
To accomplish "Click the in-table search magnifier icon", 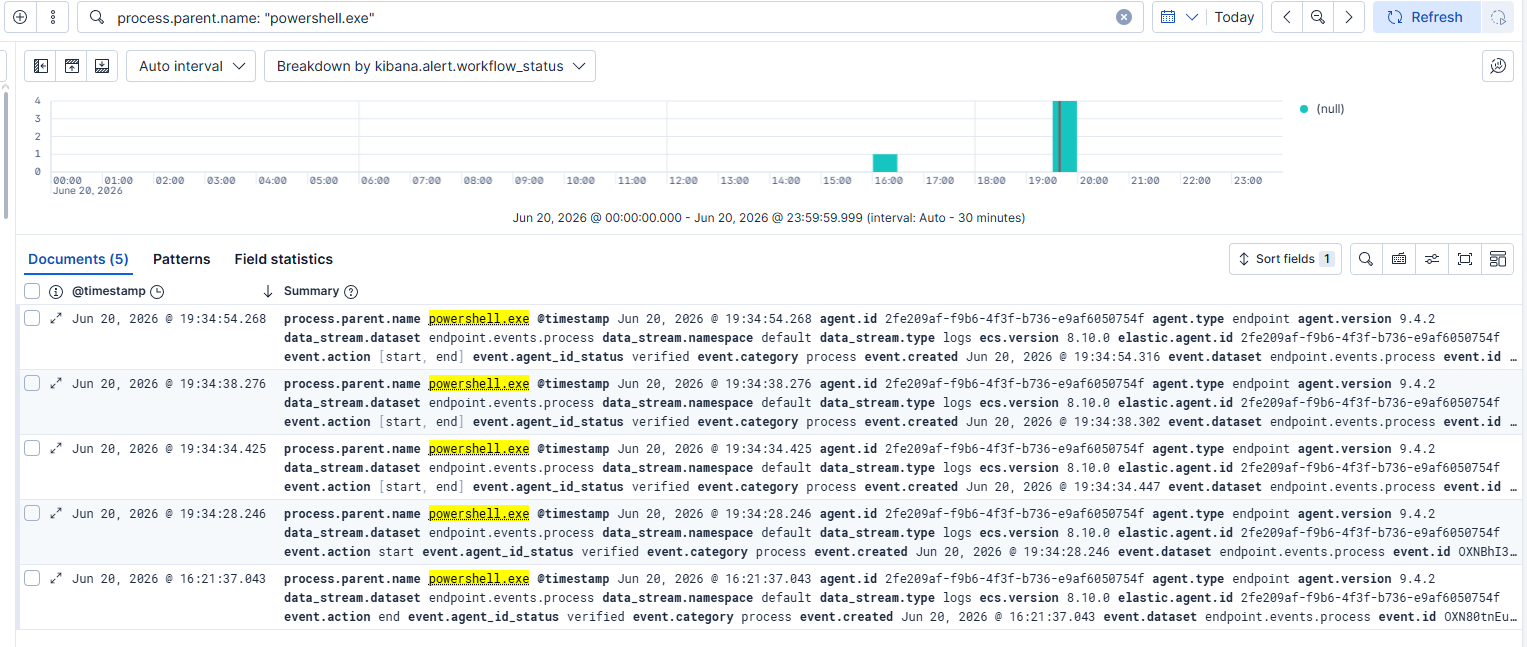I will pos(1366,259).
